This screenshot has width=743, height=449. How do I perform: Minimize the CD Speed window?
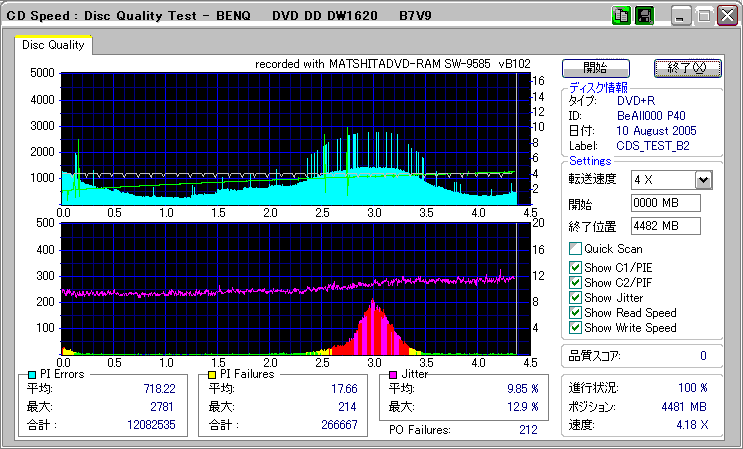[x=682, y=16]
